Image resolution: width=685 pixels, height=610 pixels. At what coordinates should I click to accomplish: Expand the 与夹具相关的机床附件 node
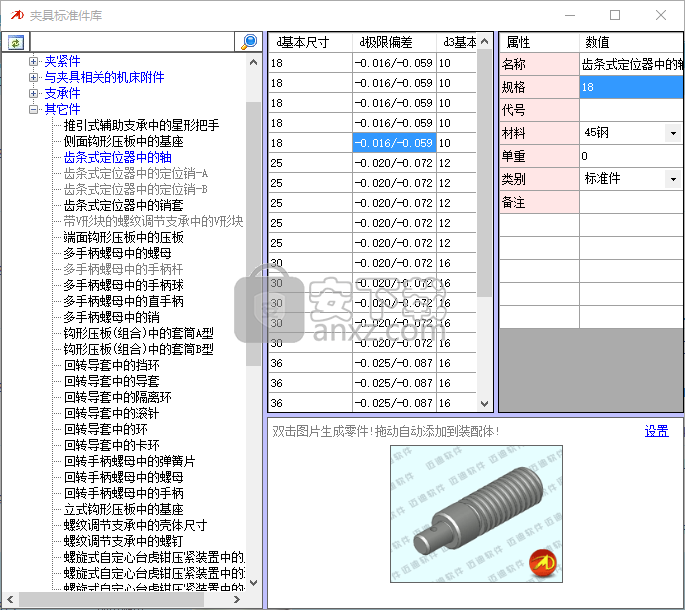click(33, 77)
